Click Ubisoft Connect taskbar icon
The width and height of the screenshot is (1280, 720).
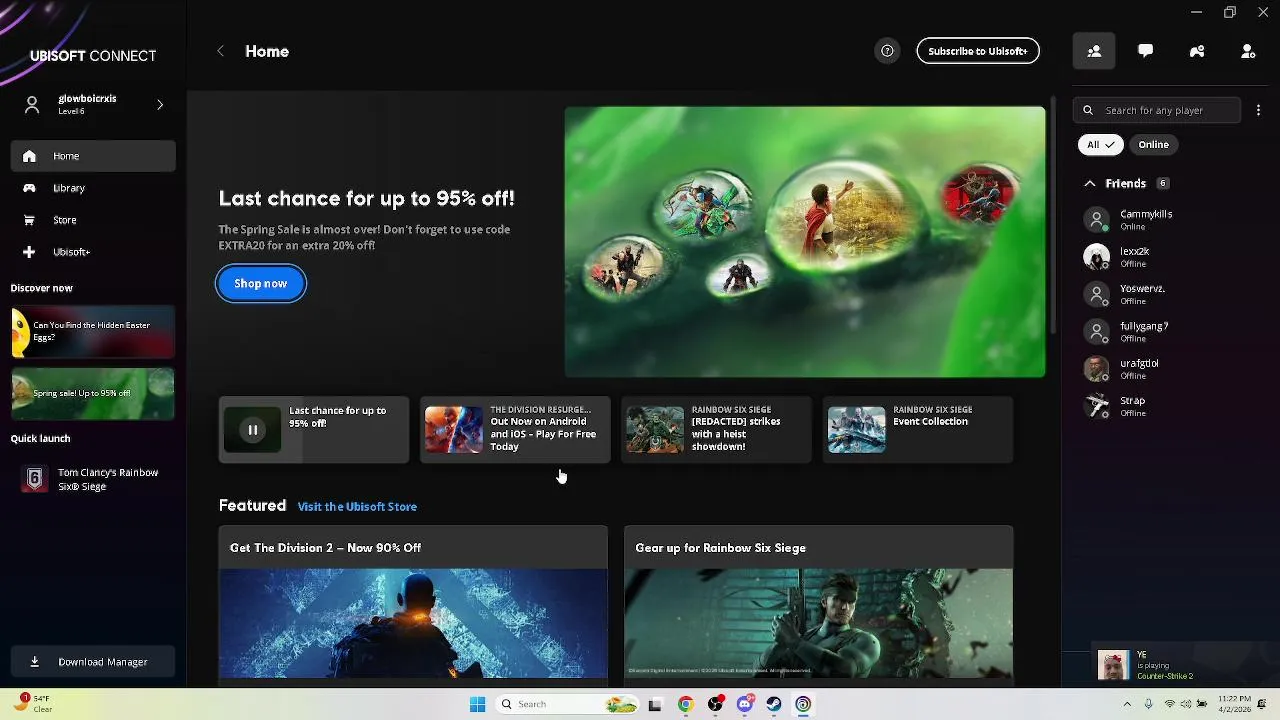(803, 704)
